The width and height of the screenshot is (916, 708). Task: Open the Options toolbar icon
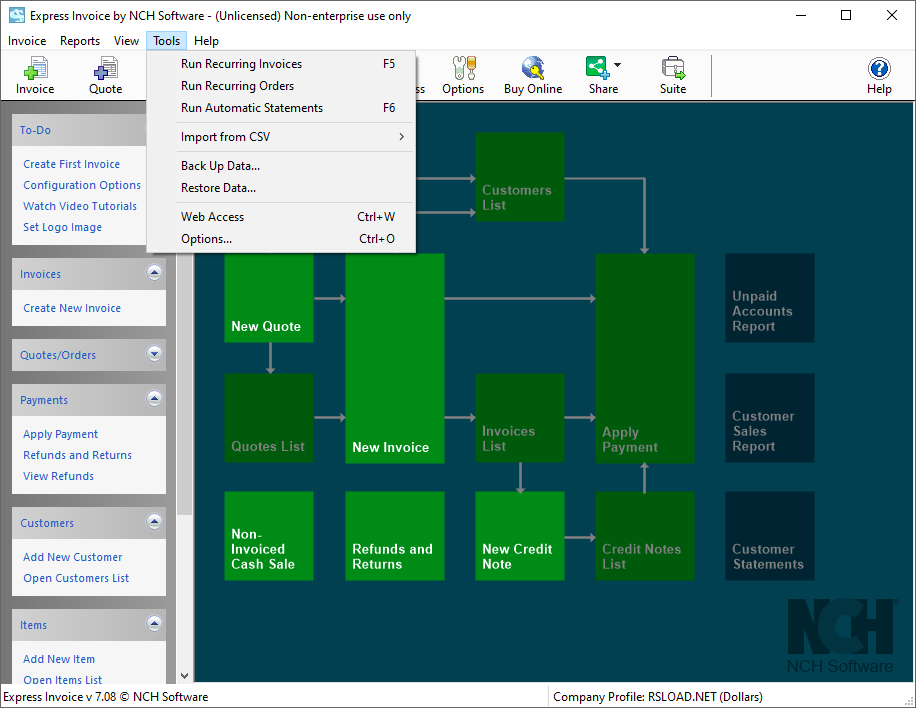(463, 69)
